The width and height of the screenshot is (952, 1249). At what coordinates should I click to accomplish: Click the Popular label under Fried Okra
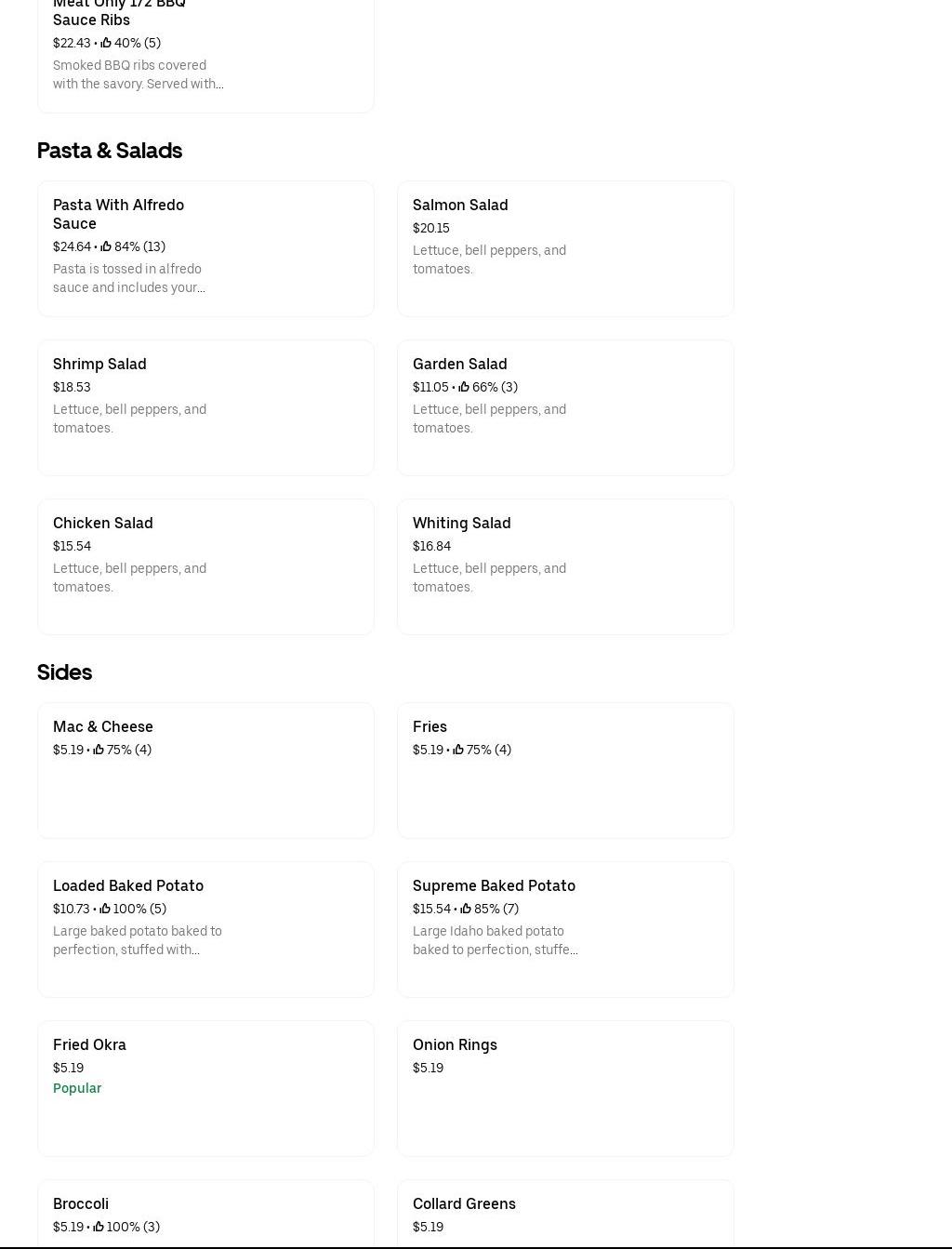(77, 1088)
